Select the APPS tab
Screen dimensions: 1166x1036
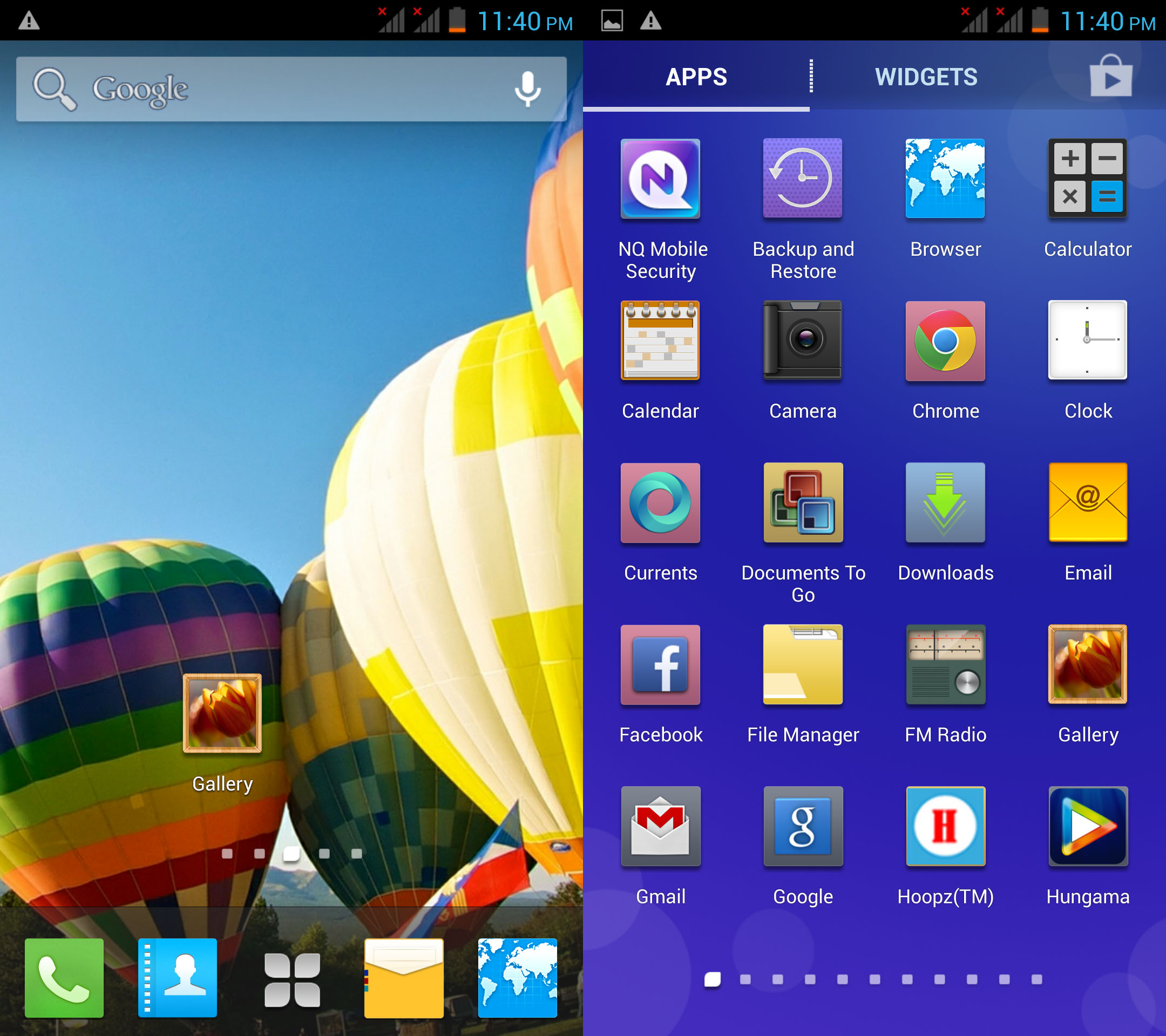click(x=696, y=77)
